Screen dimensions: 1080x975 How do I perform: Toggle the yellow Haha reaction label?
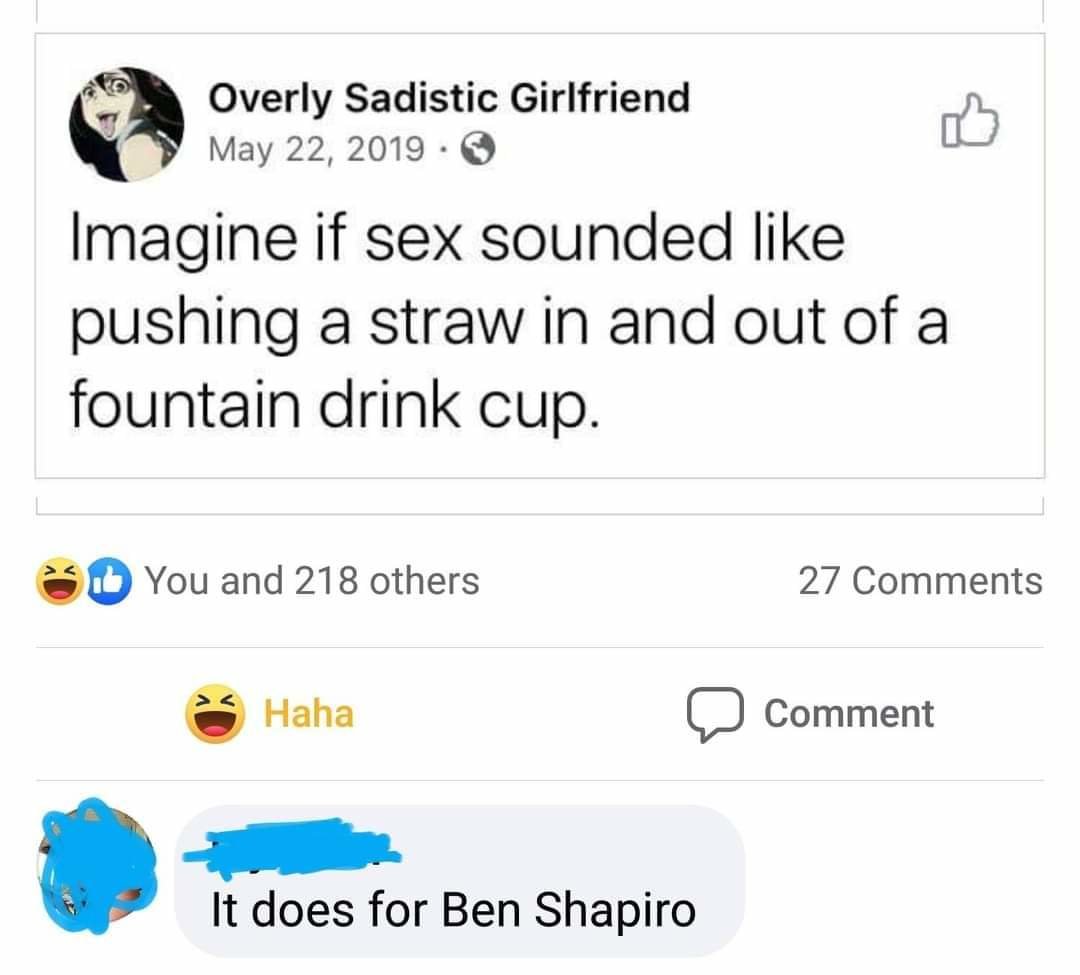click(x=308, y=714)
